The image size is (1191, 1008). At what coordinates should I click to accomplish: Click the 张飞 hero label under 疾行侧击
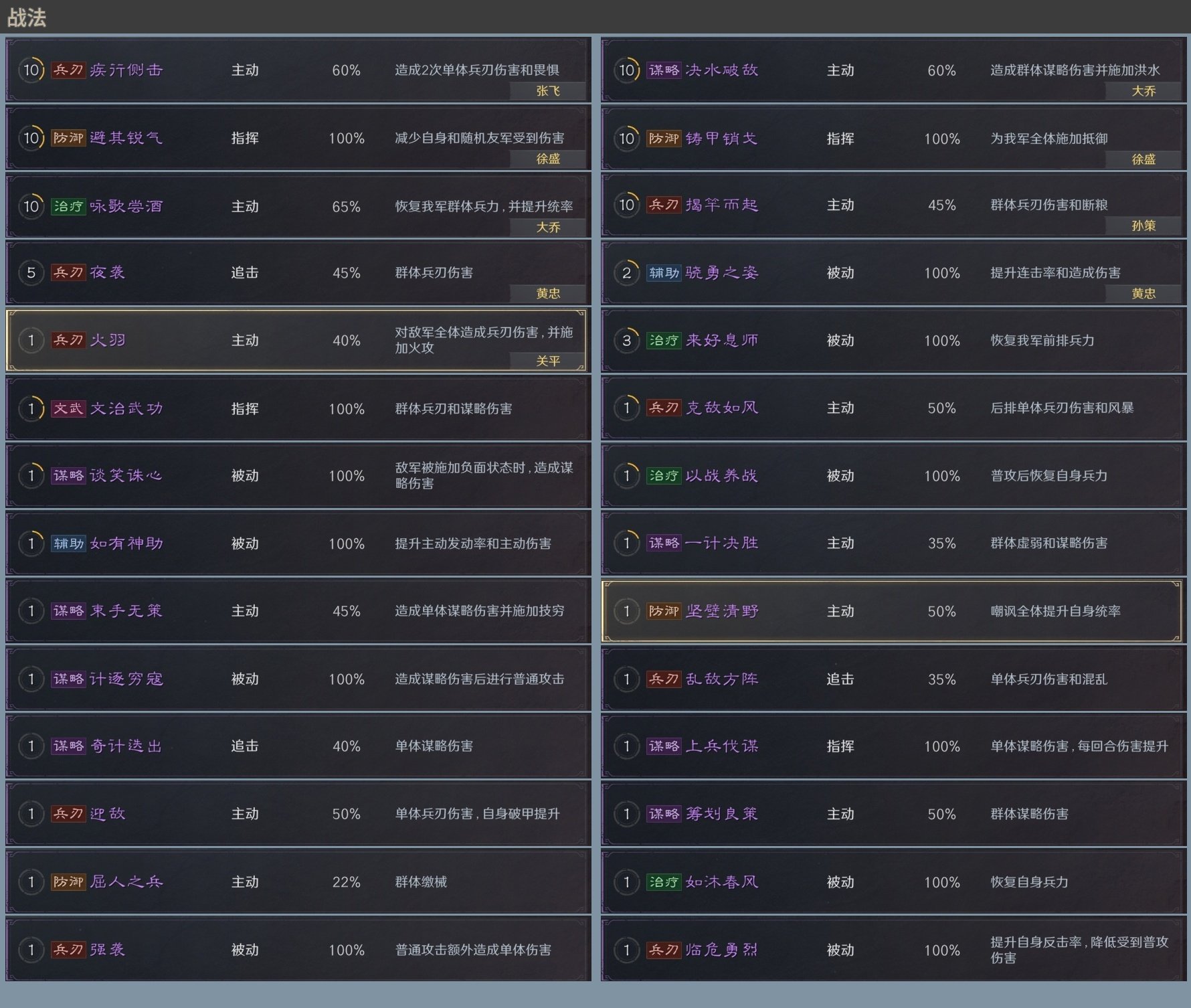click(548, 91)
